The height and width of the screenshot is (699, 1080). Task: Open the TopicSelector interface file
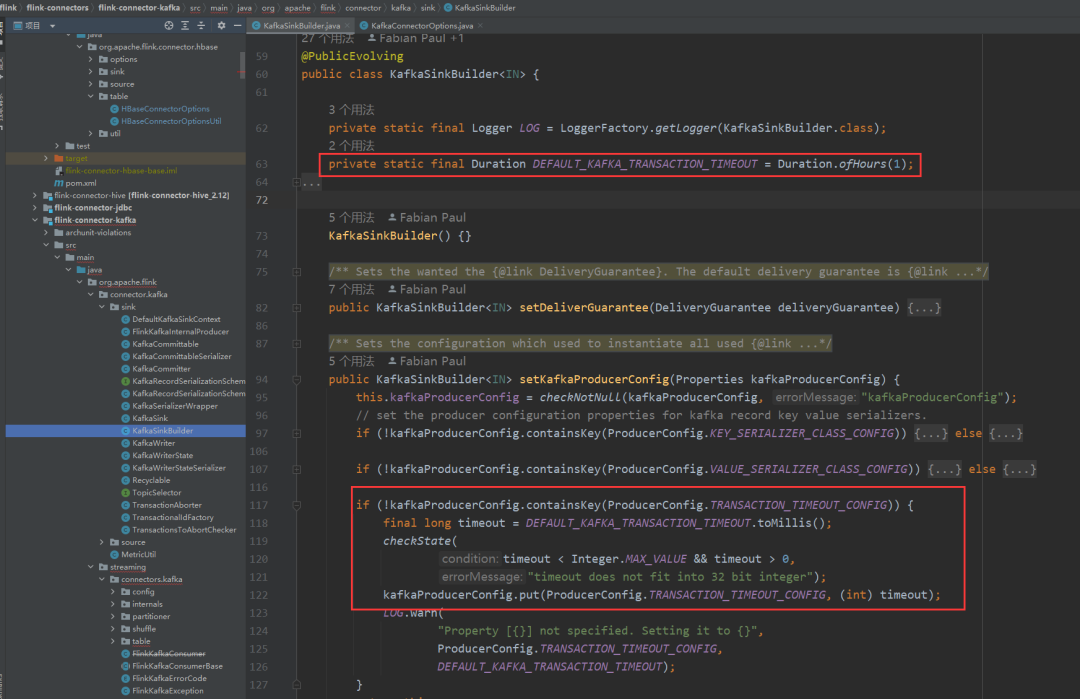[x=157, y=493]
